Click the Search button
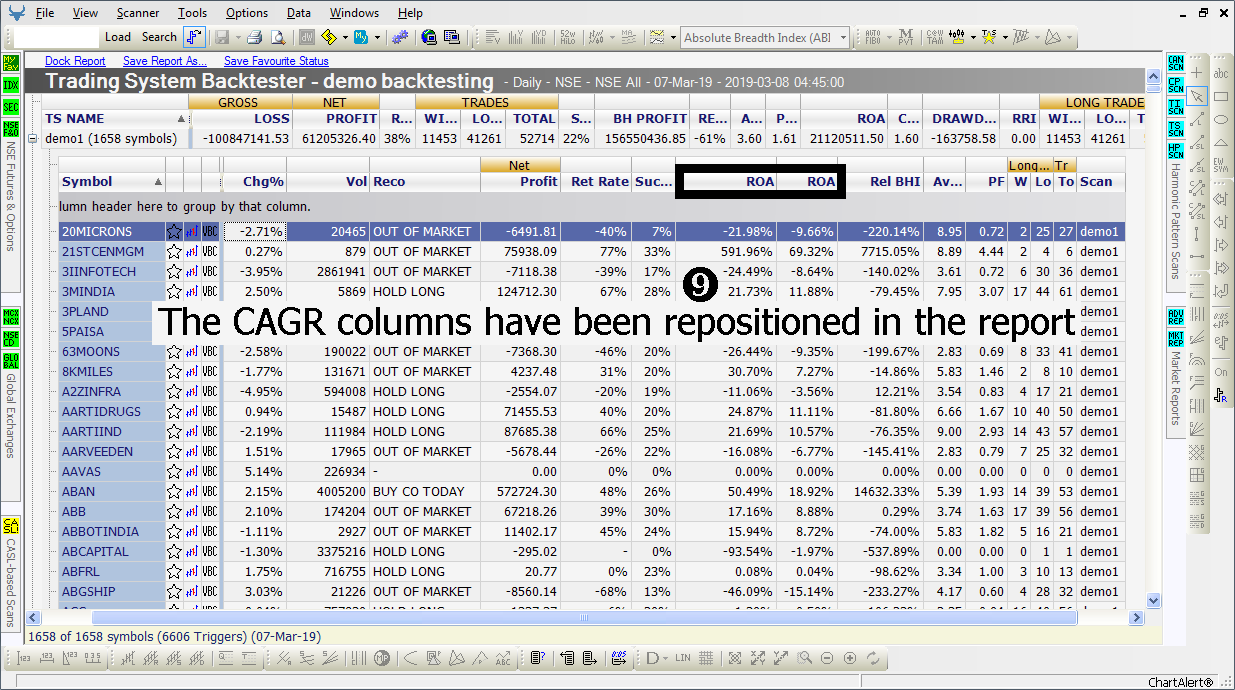The width and height of the screenshot is (1235, 690). pyautogui.click(x=159, y=37)
